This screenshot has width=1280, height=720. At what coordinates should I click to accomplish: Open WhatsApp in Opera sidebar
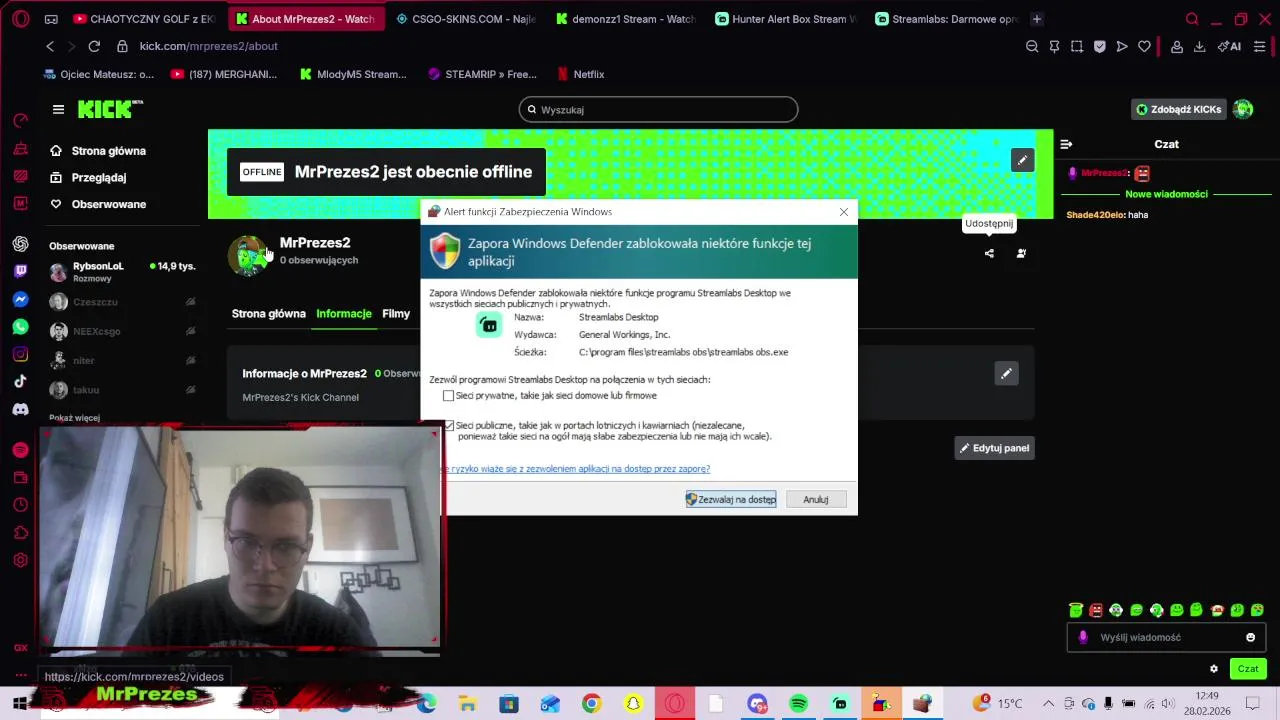[20, 327]
